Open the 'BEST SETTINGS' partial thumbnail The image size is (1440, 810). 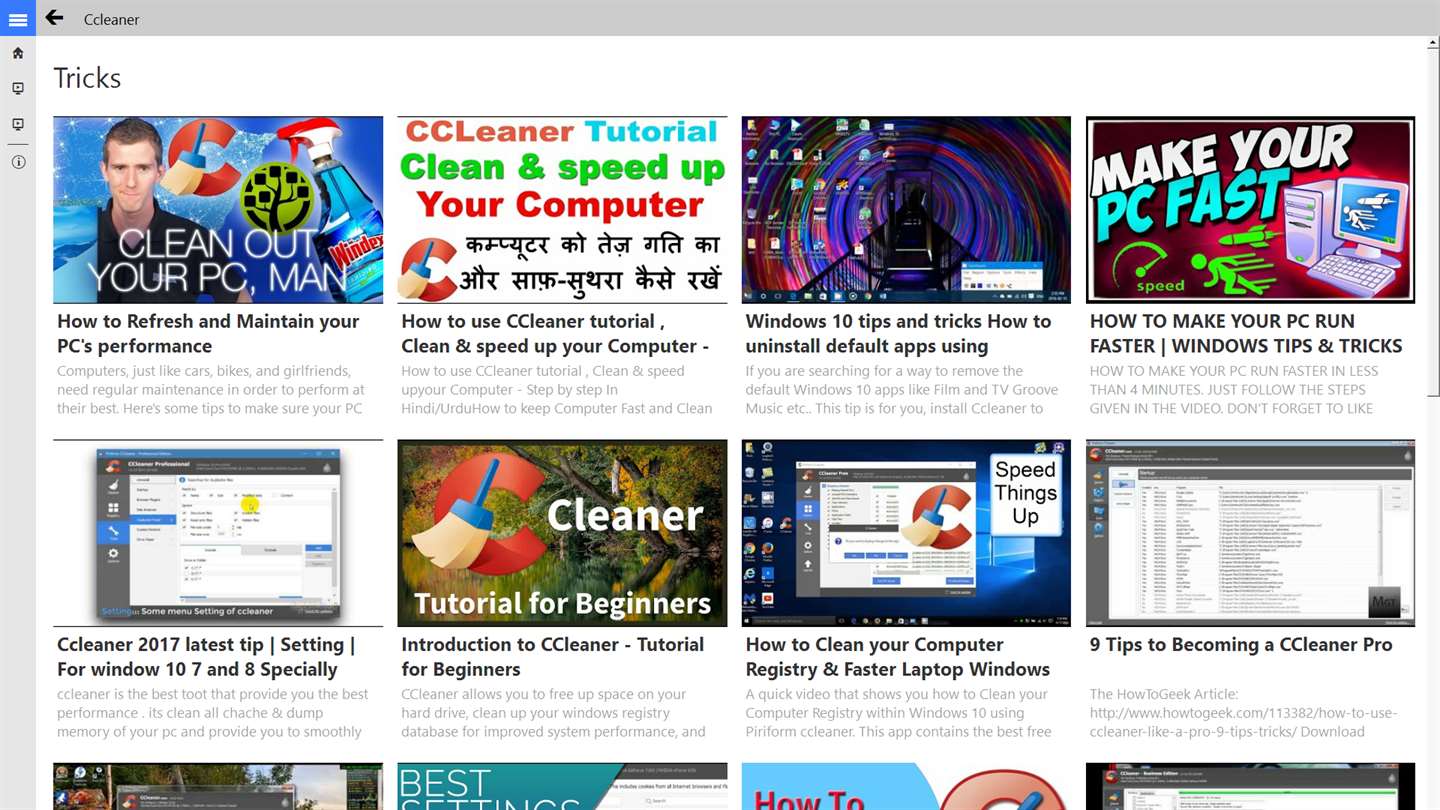click(562, 787)
